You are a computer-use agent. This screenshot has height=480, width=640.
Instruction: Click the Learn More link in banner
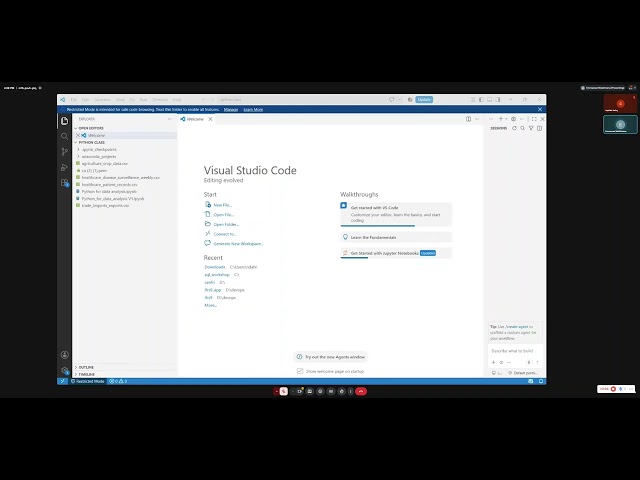click(253, 109)
